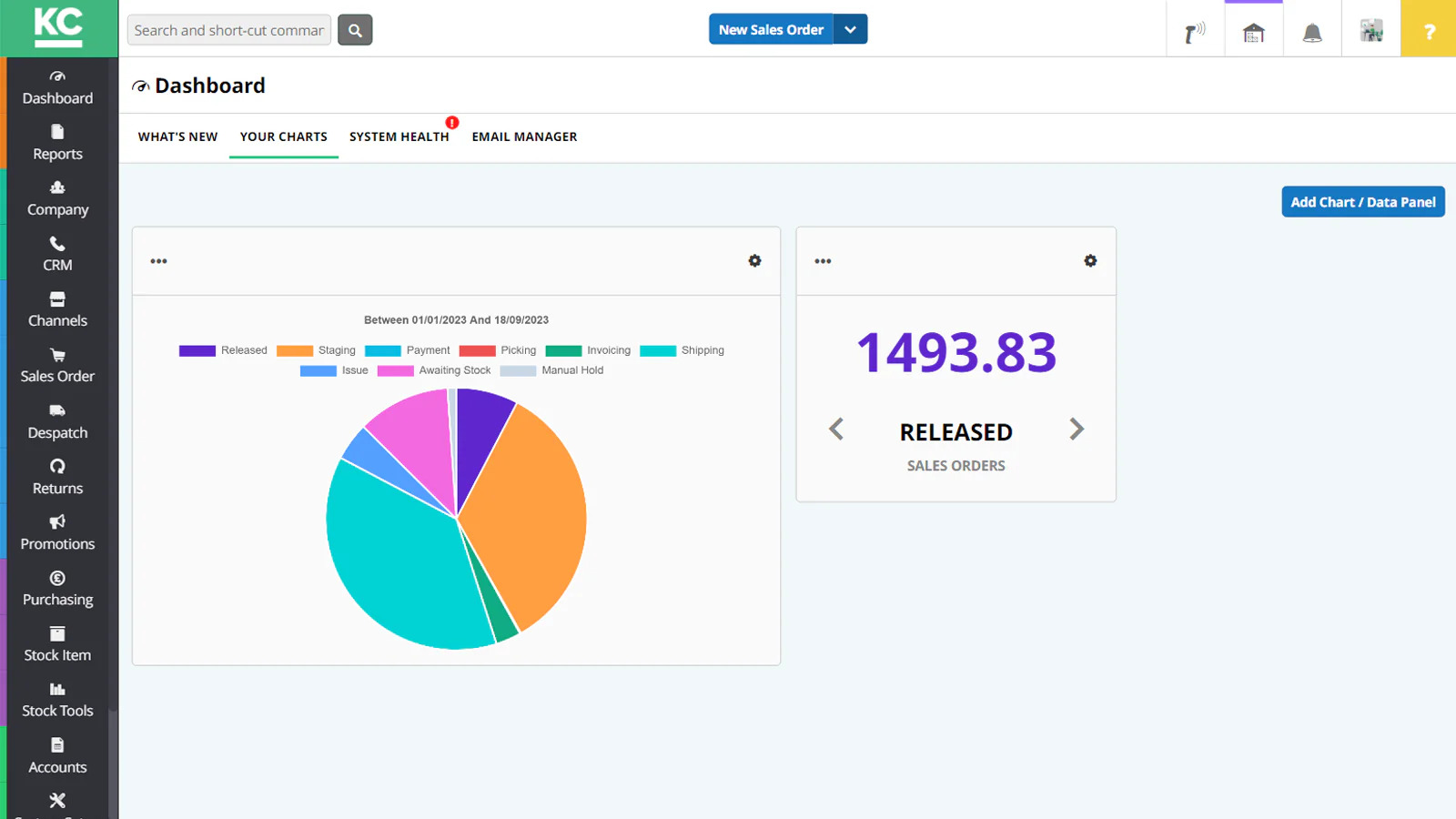Open Released data panel three-dot menu
1456x819 pixels.
pyautogui.click(x=823, y=261)
